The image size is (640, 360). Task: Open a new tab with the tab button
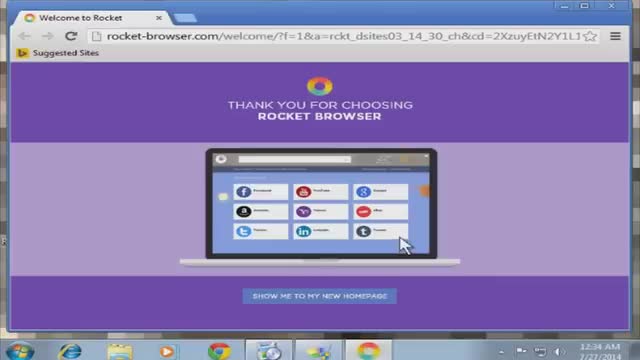pos(184,18)
